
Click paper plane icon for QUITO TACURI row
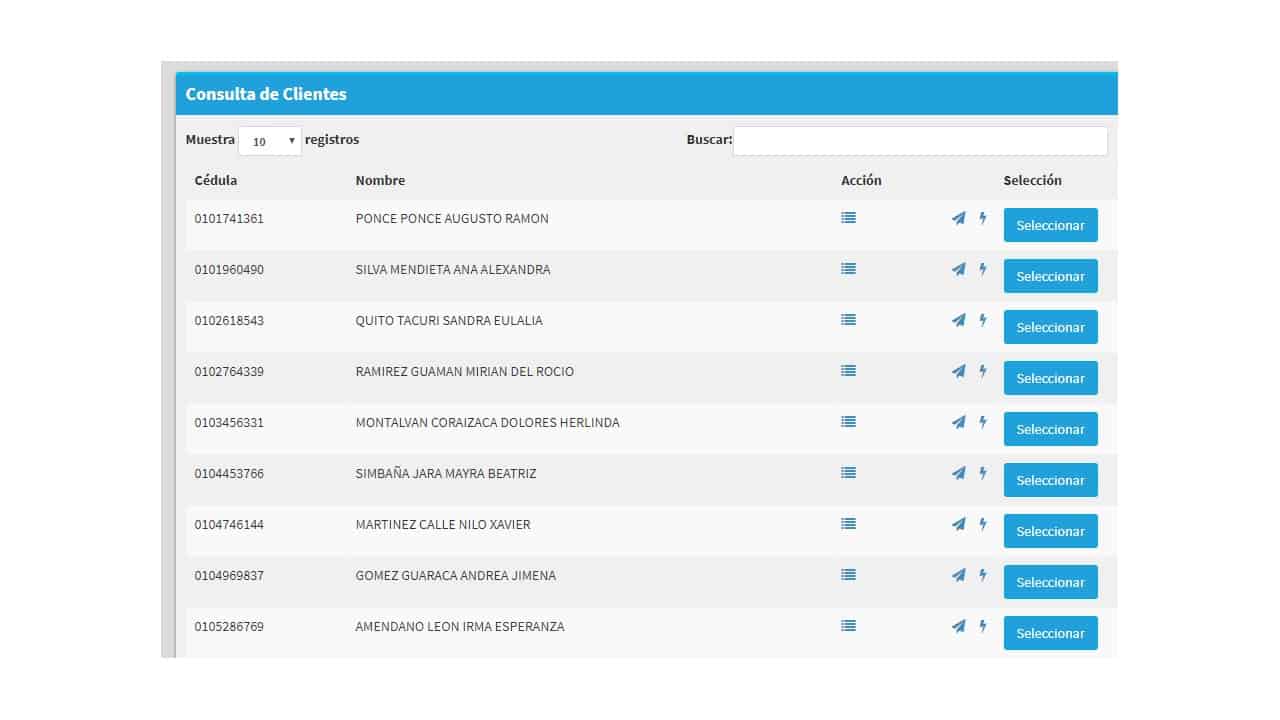[x=958, y=320]
